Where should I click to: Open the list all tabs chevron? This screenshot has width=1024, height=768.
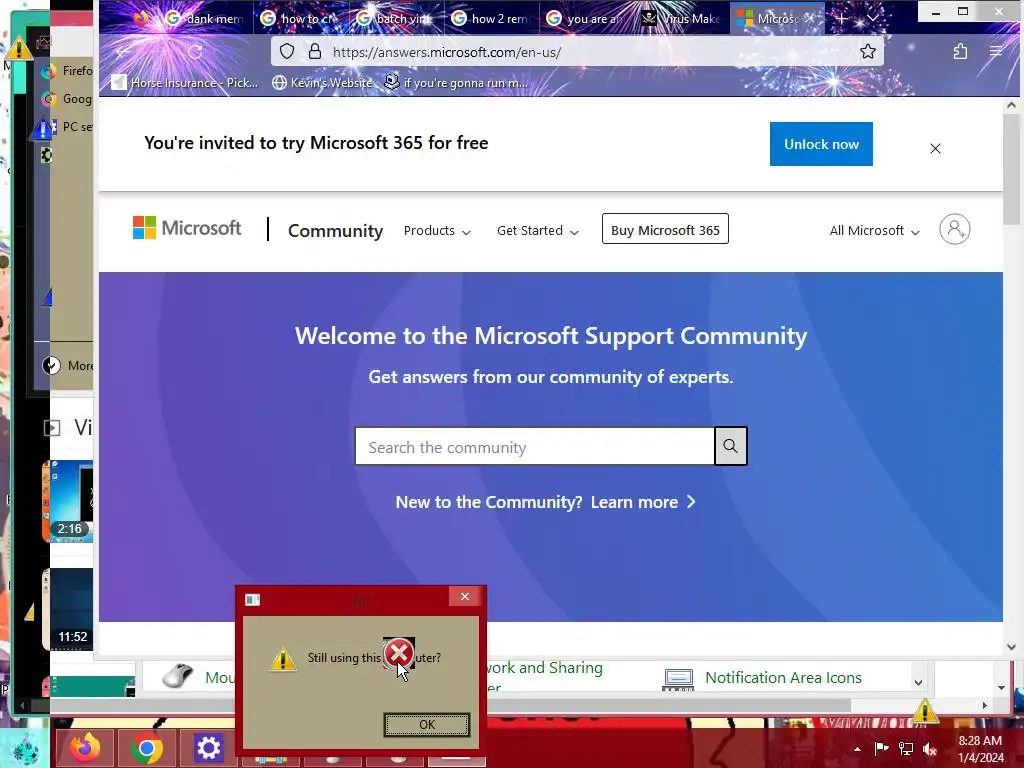tap(873, 18)
